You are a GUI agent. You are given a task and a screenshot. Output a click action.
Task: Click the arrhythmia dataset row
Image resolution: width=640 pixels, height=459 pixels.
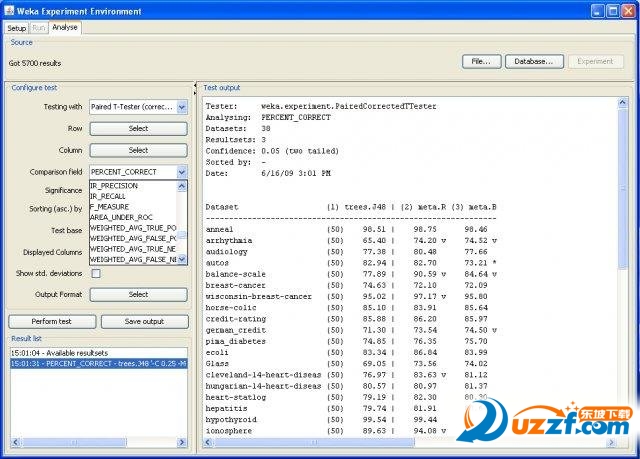coord(351,241)
